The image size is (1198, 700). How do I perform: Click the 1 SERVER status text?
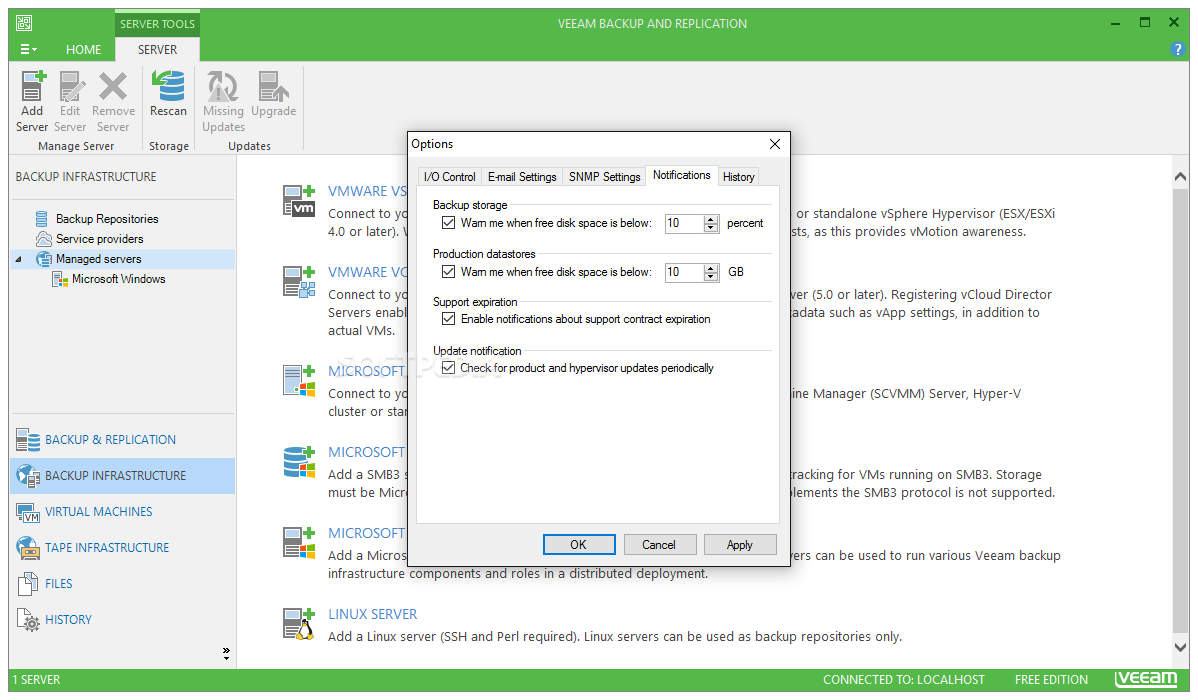tap(36, 679)
